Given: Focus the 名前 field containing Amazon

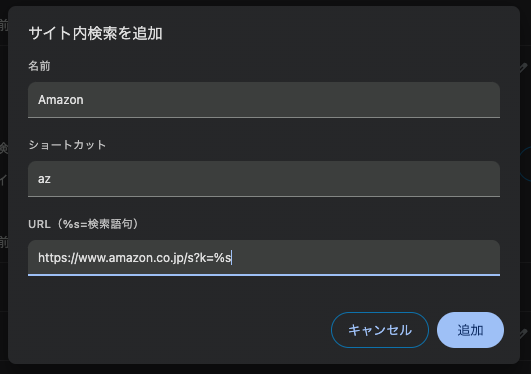Looking at the screenshot, I should (264, 100).
